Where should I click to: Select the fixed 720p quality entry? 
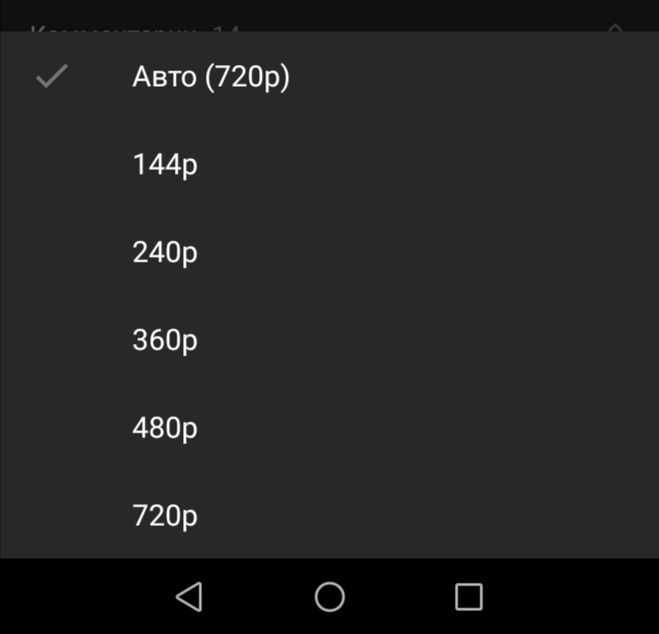coord(165,516)
